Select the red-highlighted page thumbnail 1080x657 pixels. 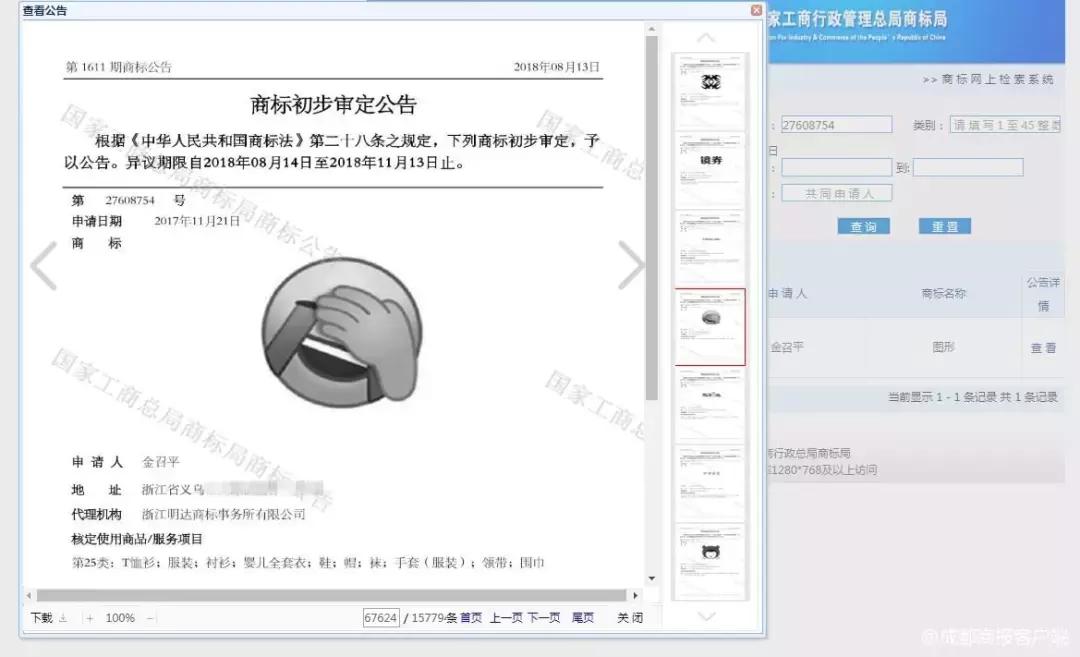point(710,325)
